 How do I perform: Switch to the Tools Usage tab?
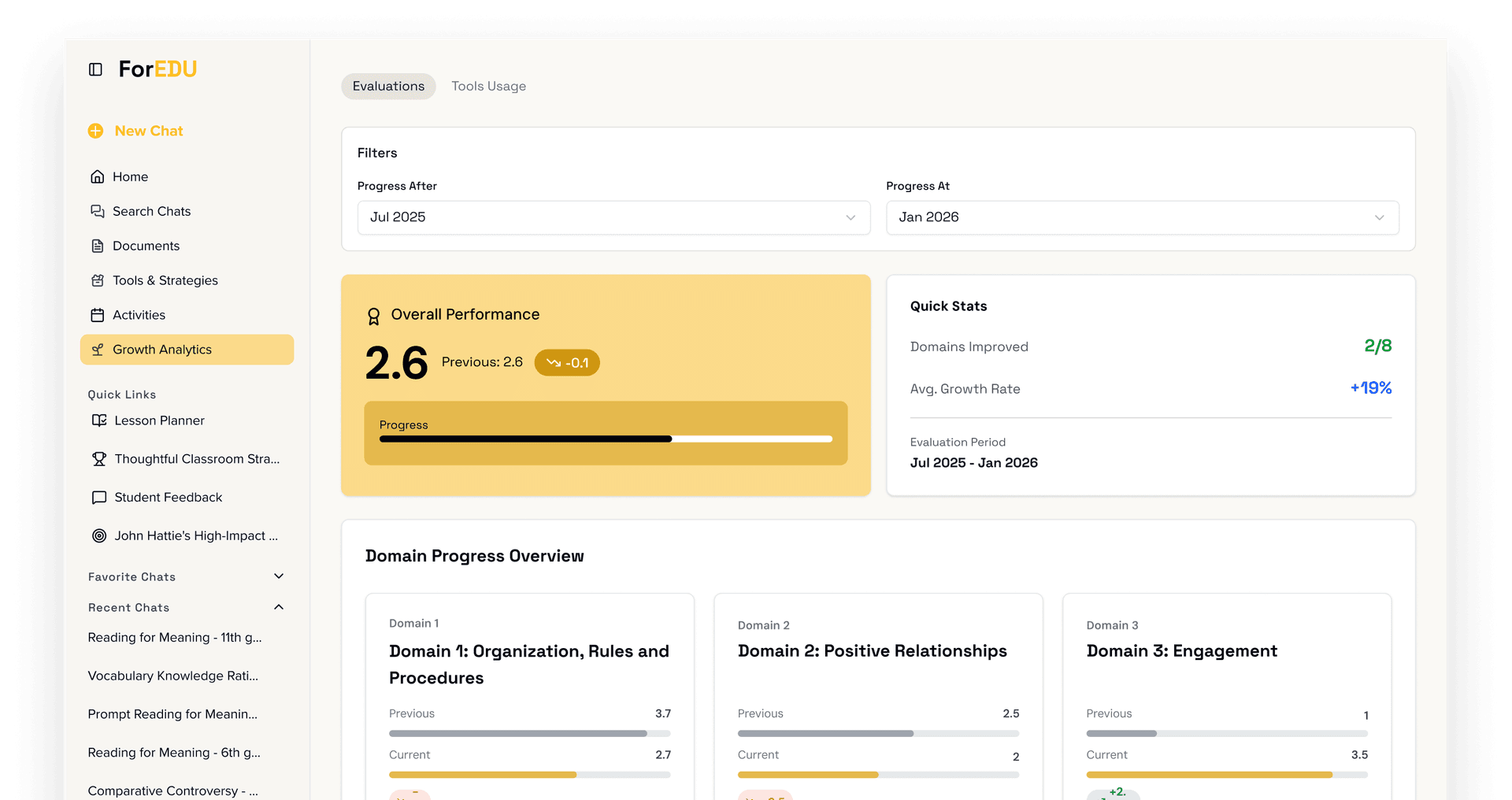pos(488,86)
